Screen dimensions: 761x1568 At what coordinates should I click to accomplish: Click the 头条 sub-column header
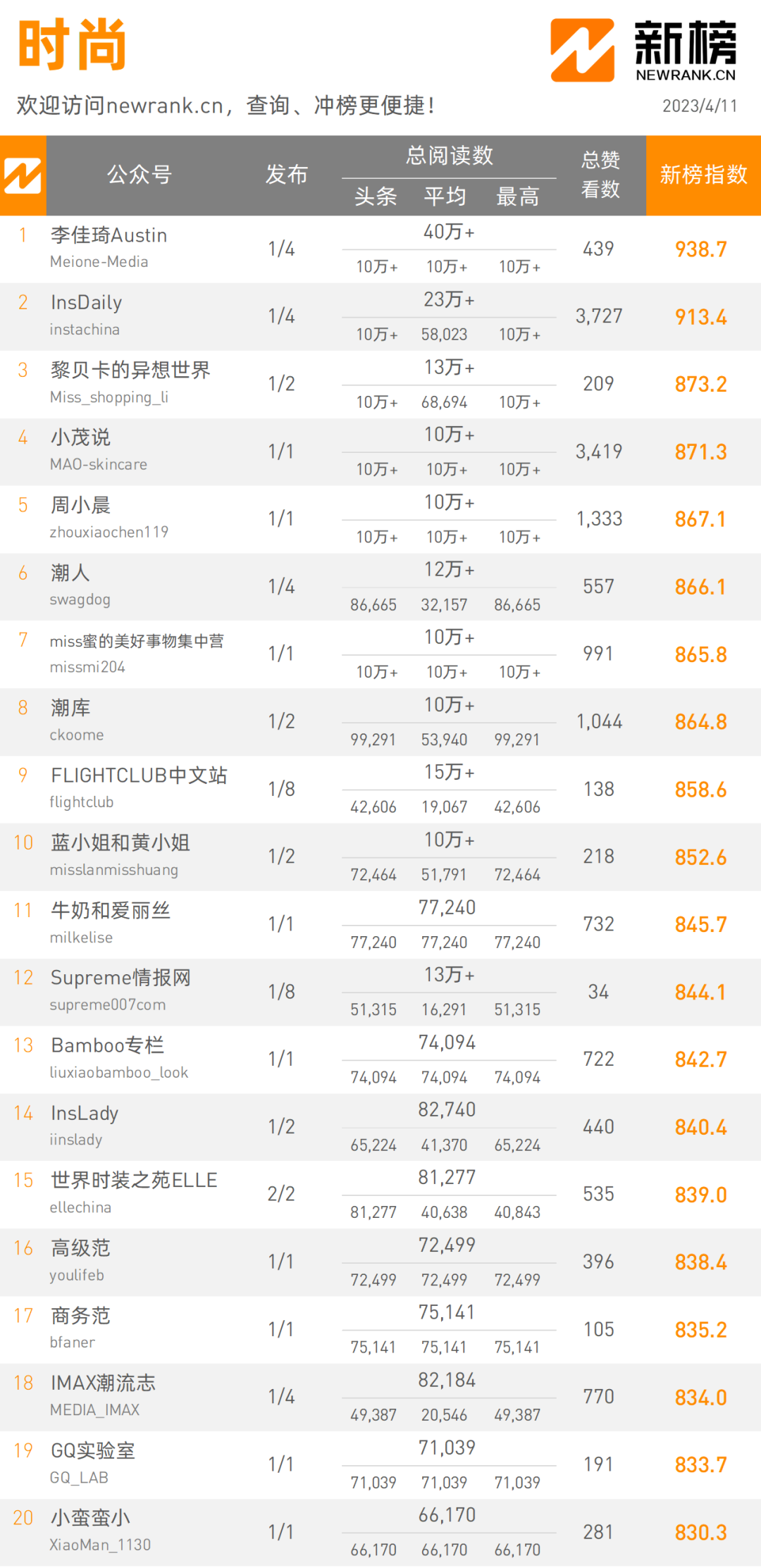click(x=376, y=197)
